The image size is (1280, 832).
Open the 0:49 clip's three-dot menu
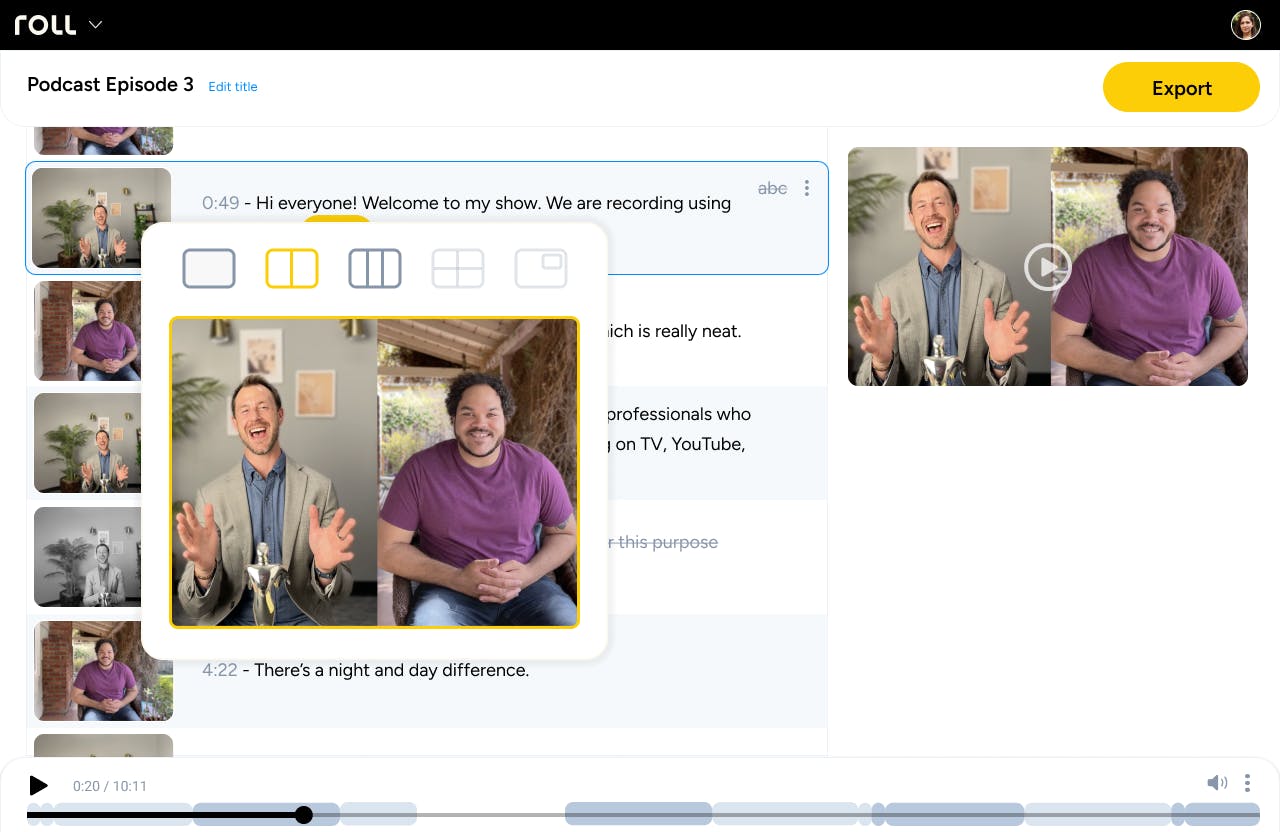[807, 188]
